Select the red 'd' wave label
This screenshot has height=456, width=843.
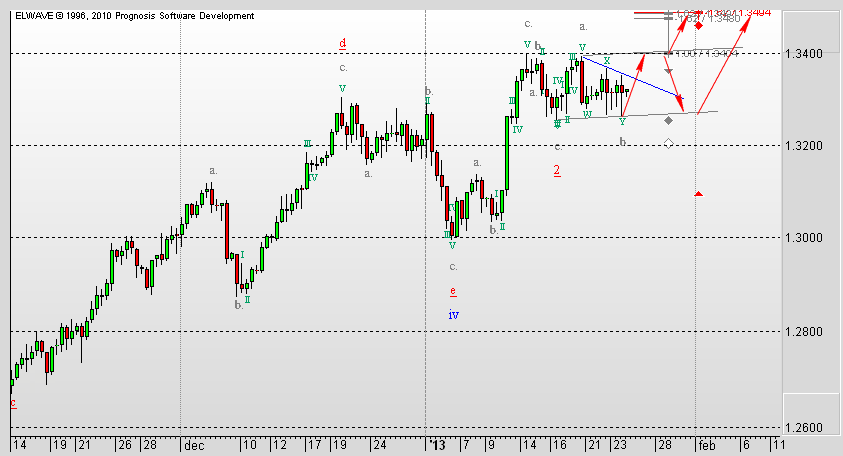click(x=342, y=43)
